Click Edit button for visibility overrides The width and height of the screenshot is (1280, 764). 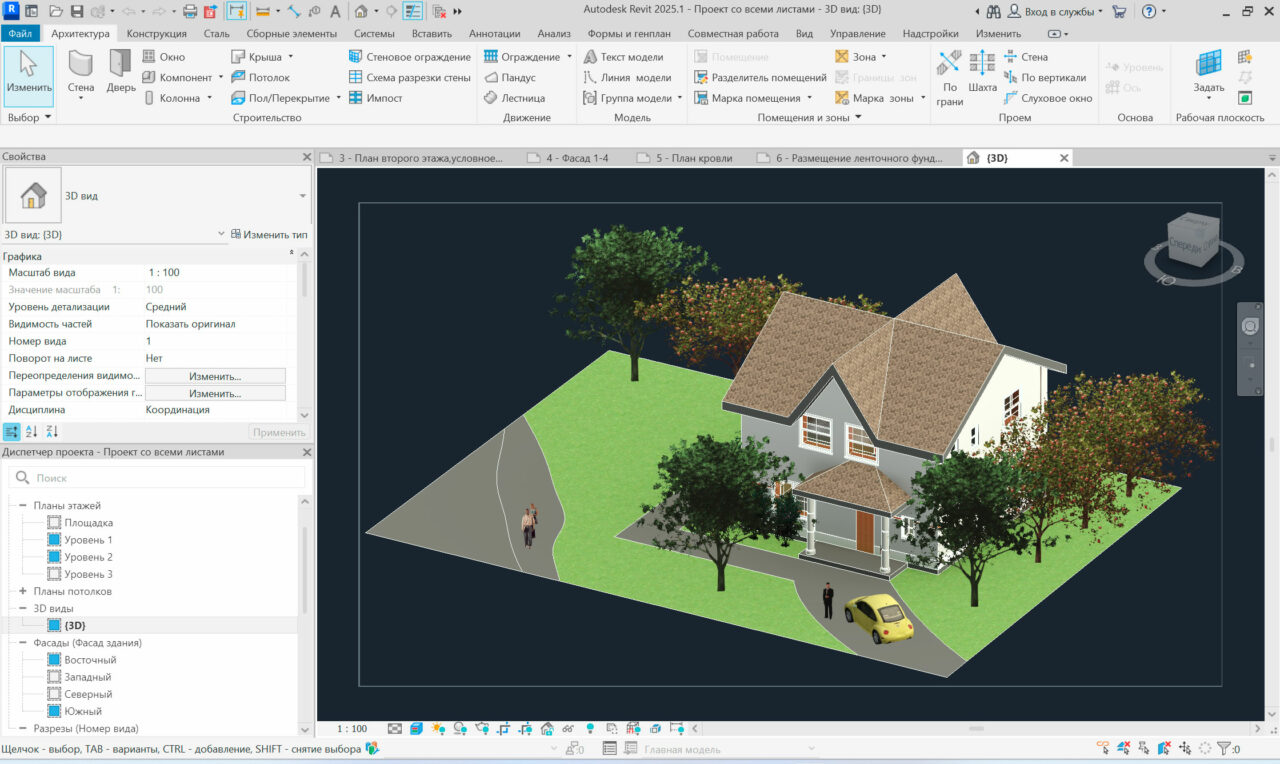pyautogui.click(x=215, y=376)
